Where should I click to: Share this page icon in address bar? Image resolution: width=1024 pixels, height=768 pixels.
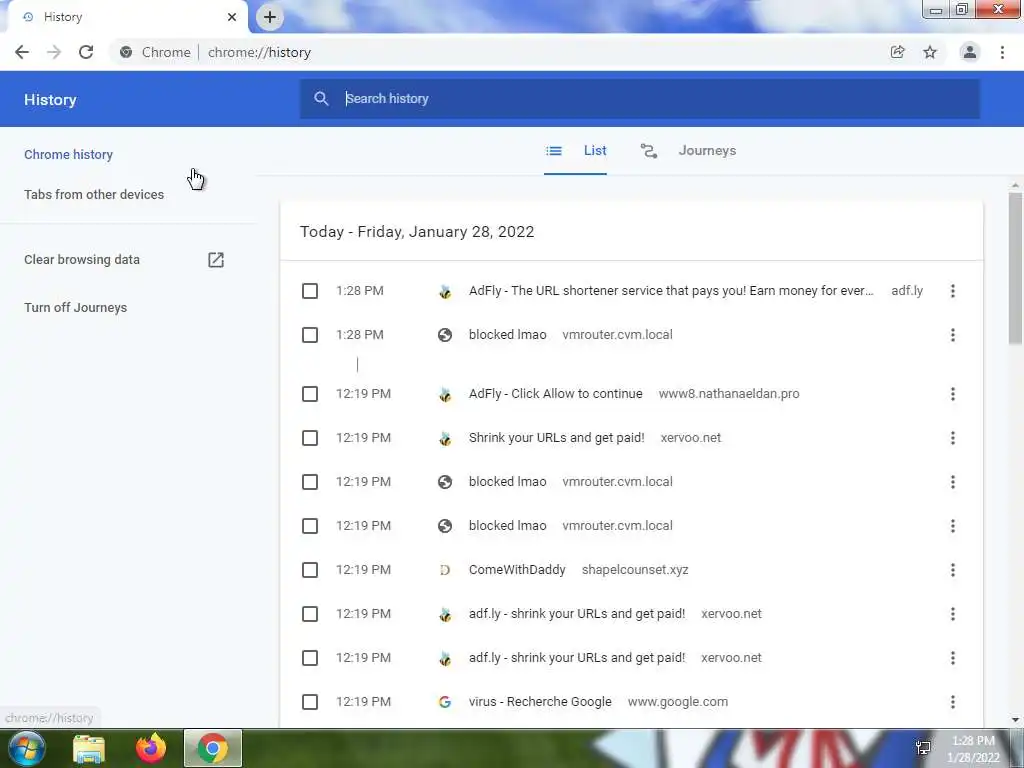(898, 52)
